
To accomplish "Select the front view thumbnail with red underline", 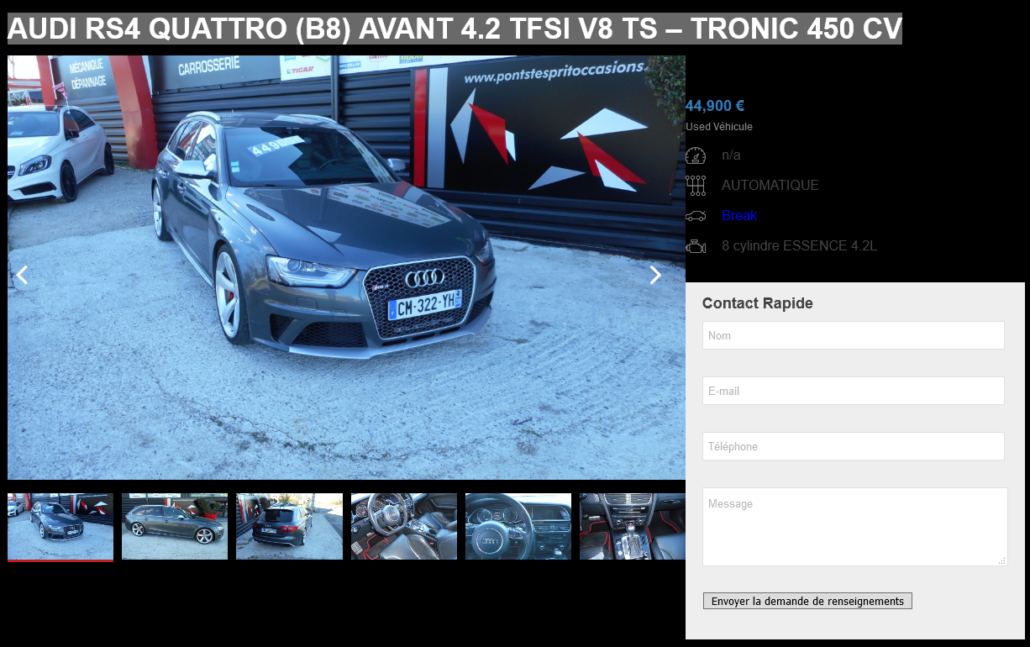I will click(60, 527).
